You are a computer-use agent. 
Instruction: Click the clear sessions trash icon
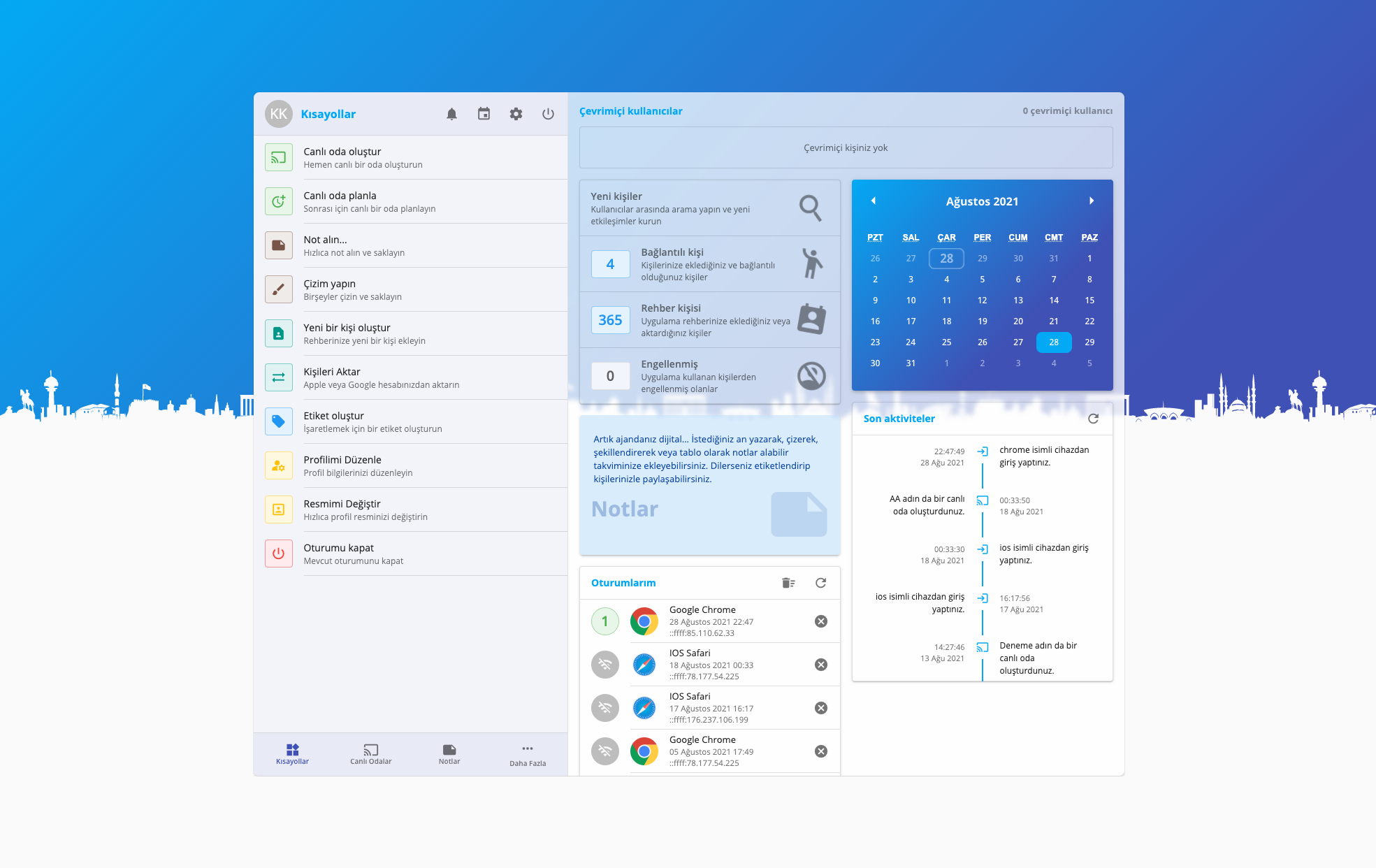788,583
